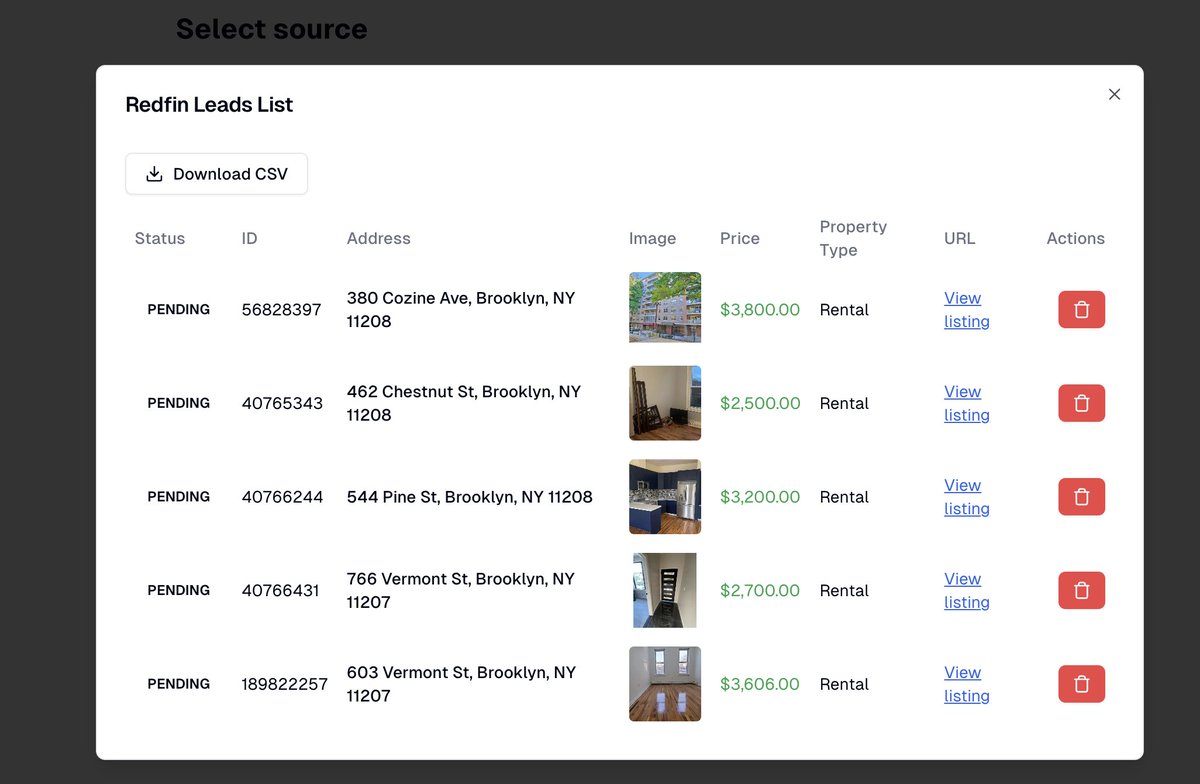The image size is (1200, 784).
Task: Click PENDING status for lead 40766431
Action: click(179, 590)
